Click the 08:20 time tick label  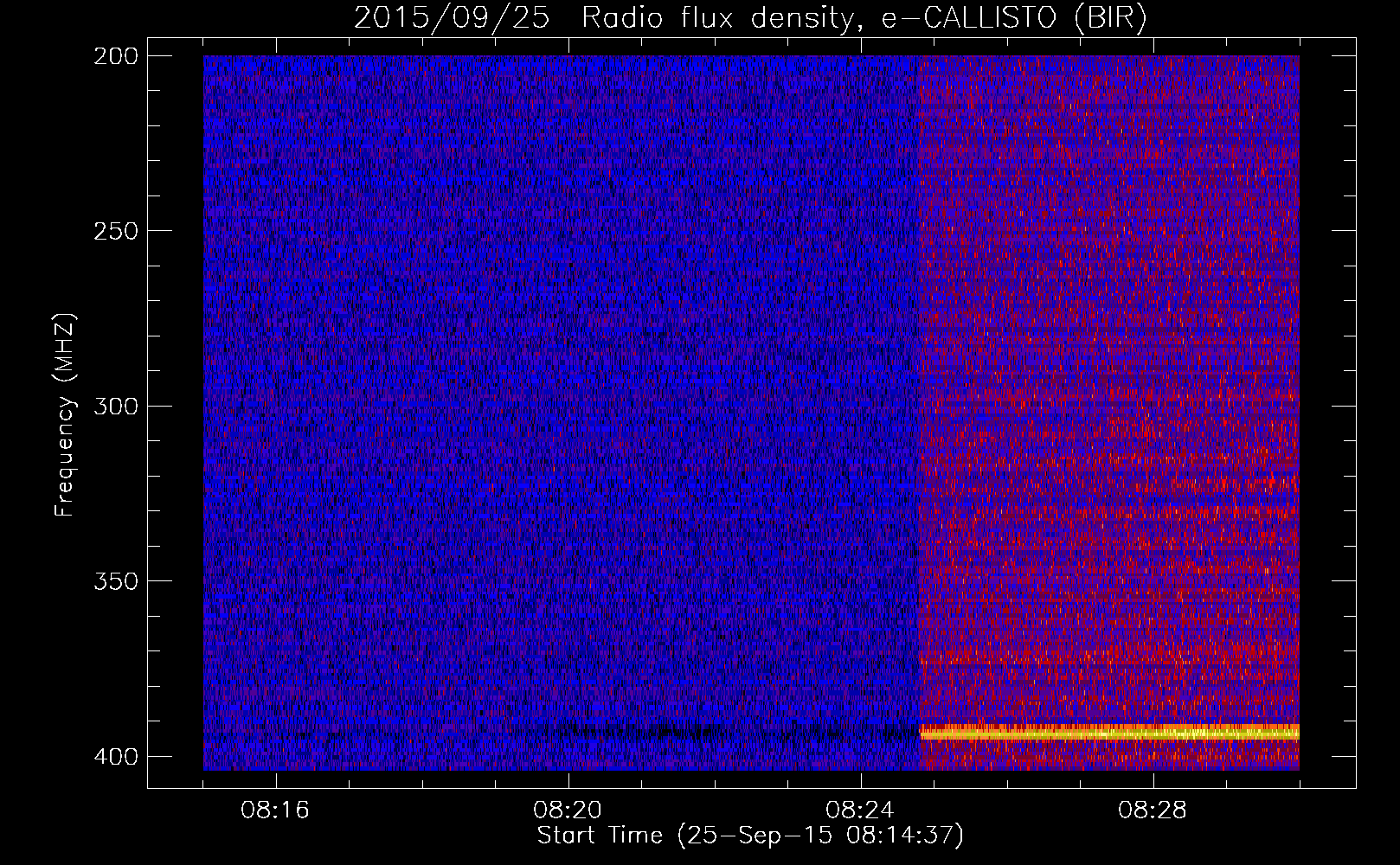pyautogui.click(x=568, y=811)
